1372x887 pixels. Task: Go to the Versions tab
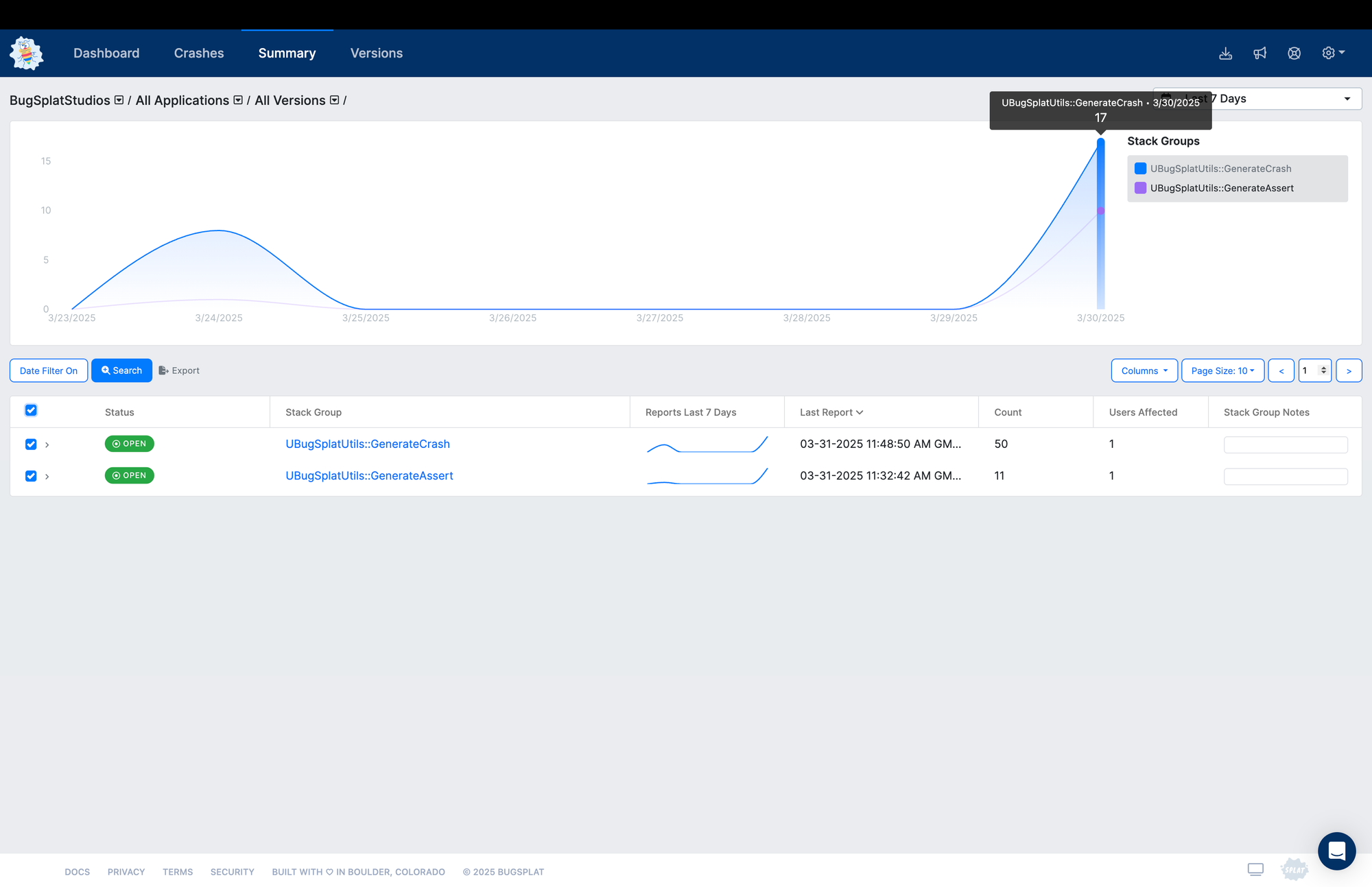click(376, 54)
